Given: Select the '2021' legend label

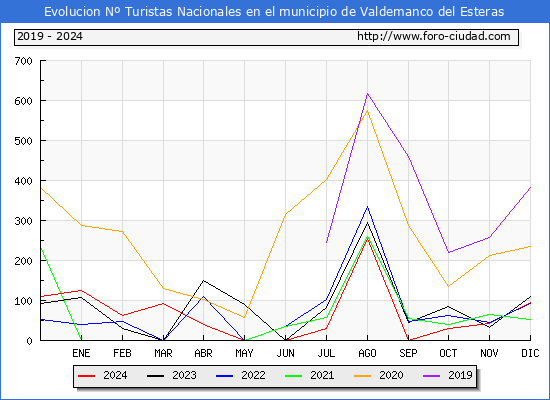Looking at the screenshot, I should point(322,375).
